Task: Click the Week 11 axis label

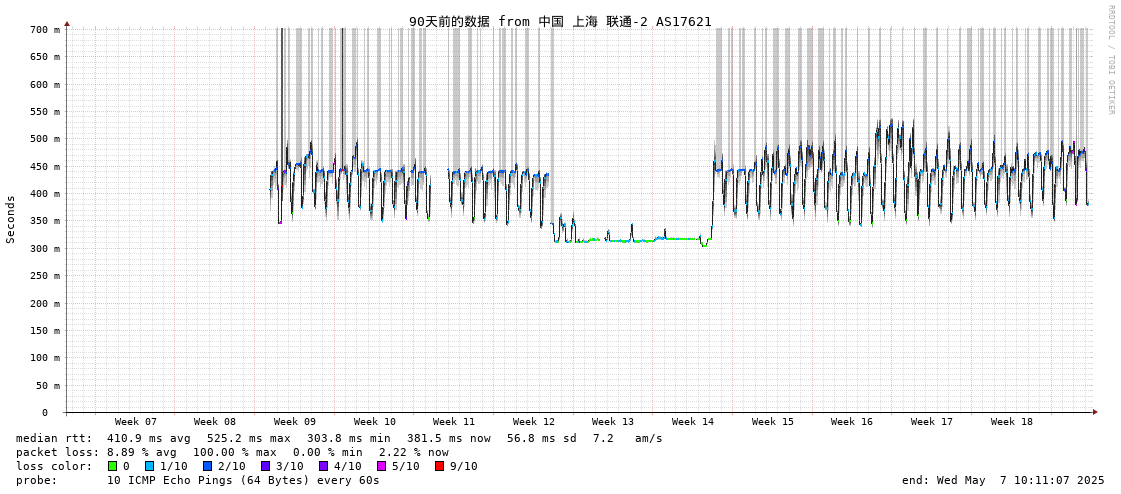Action: click(454, 422)
